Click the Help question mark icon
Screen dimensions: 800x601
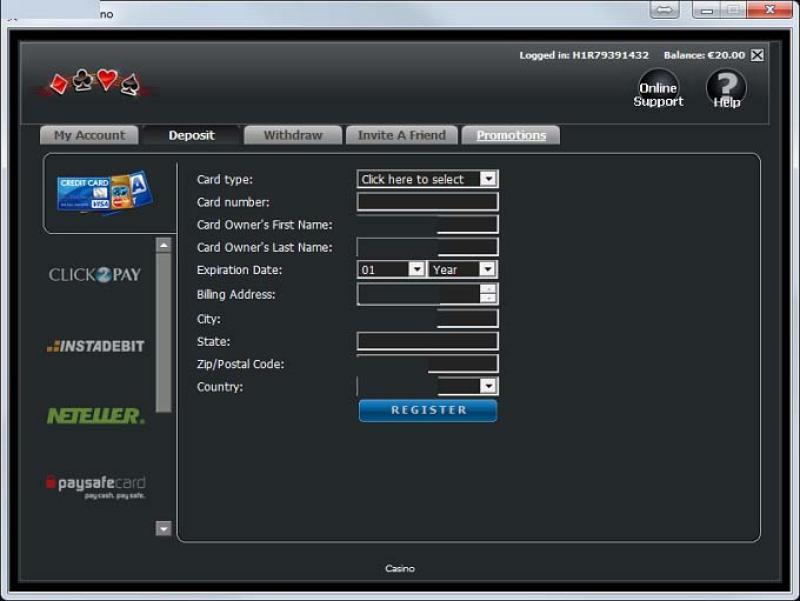click(x=726, y=90)
